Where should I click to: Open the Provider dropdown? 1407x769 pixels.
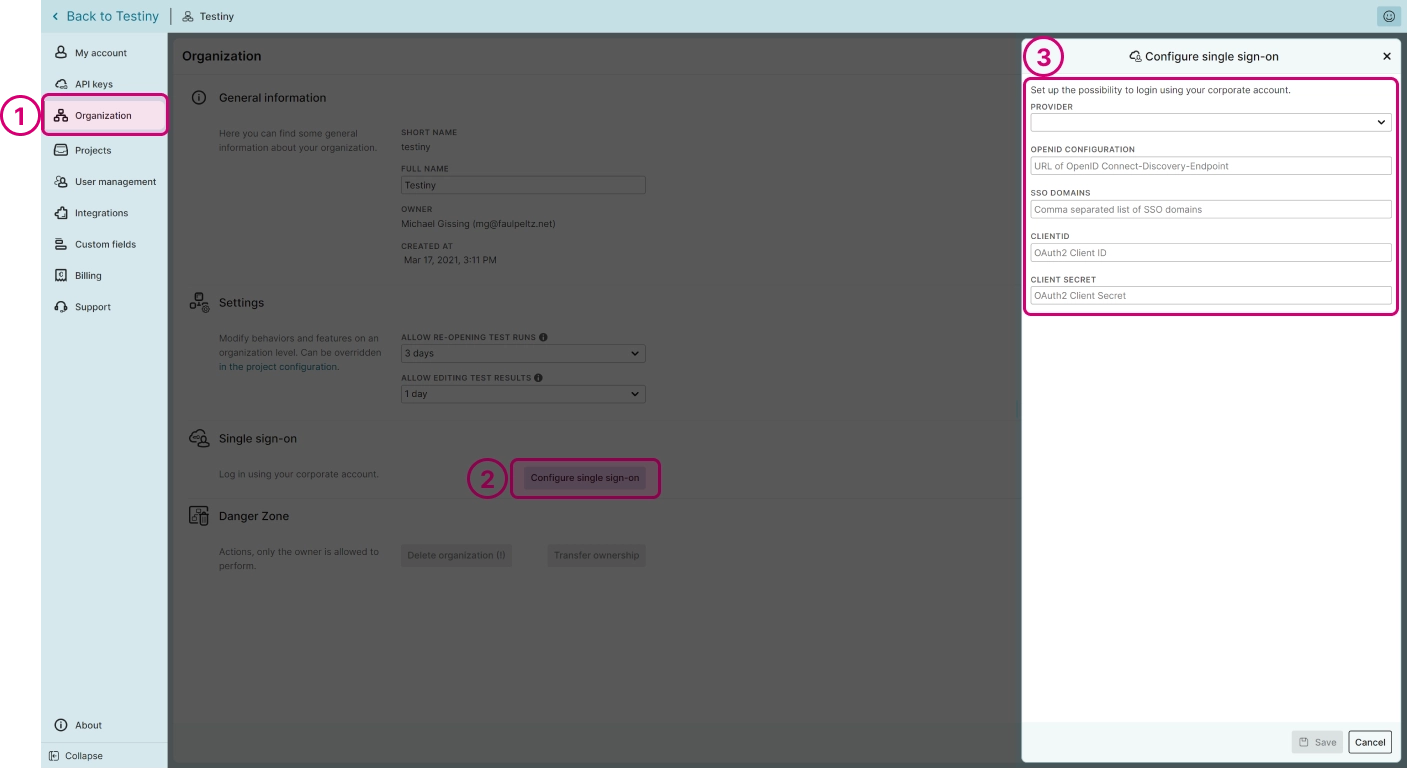1210,123
